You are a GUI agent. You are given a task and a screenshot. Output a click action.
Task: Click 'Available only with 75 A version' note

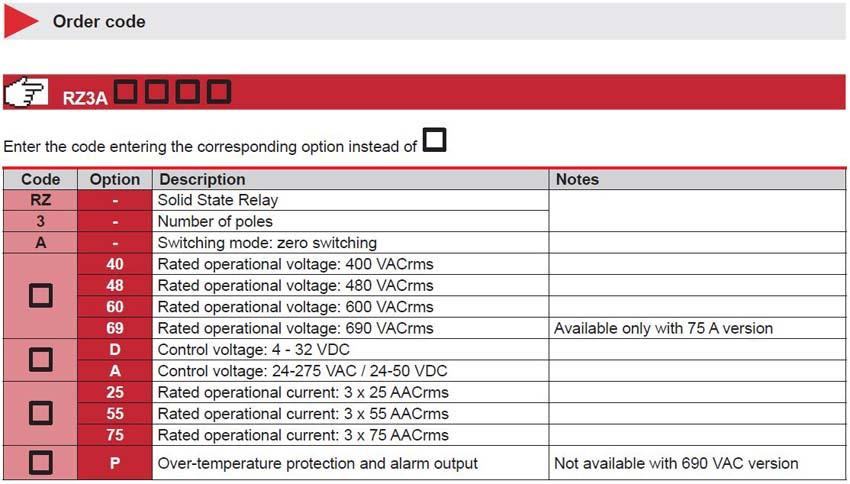664,328
